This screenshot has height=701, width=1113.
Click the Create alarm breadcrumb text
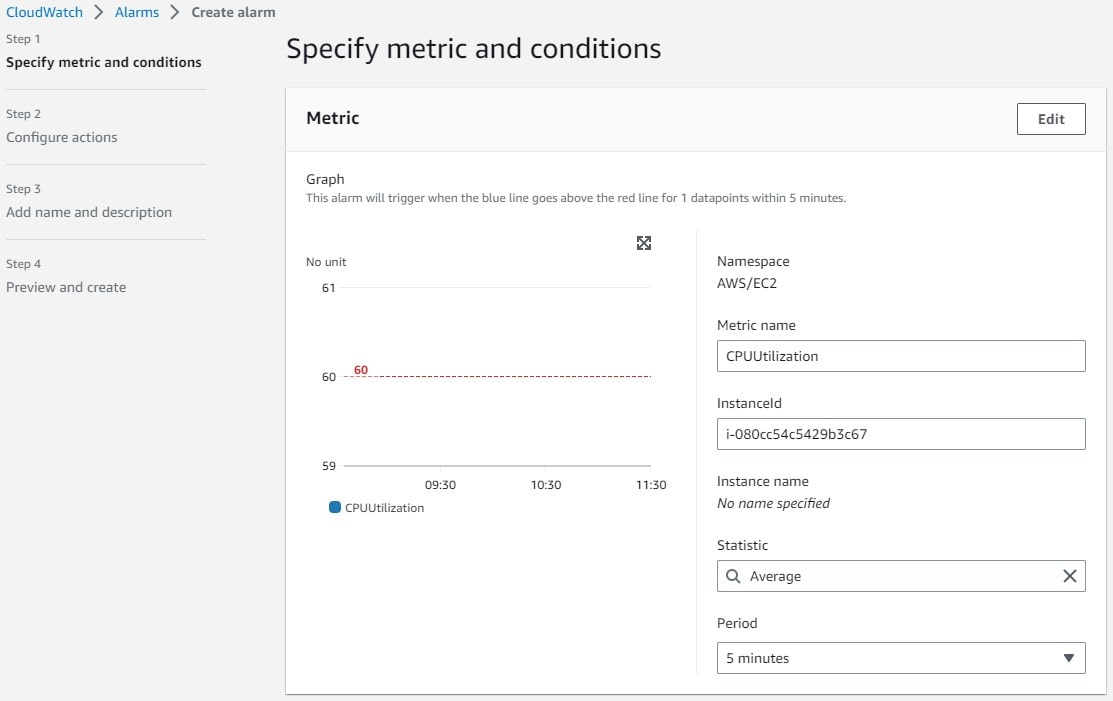233,12
